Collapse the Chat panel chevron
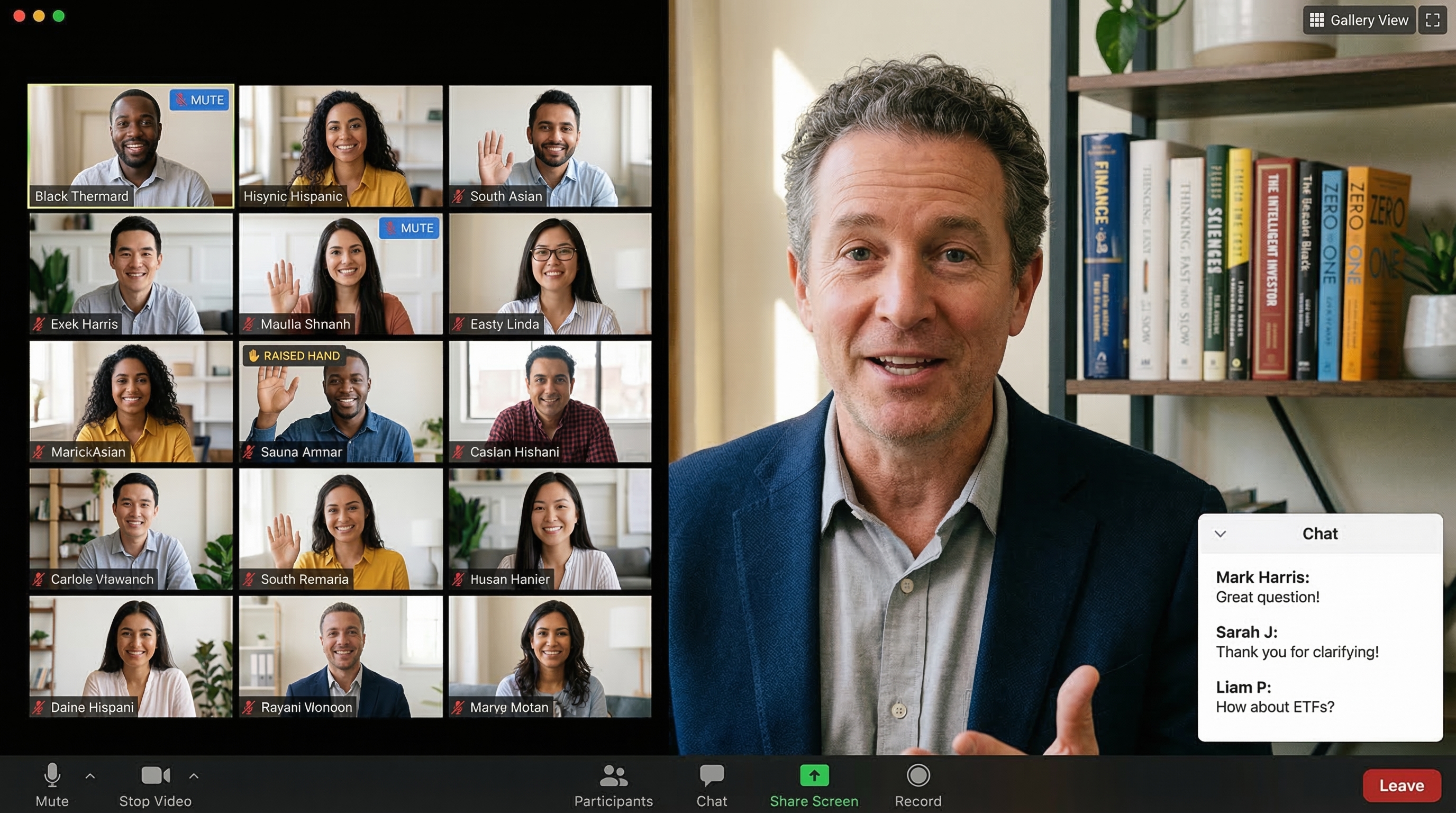 click(1221, 534)
